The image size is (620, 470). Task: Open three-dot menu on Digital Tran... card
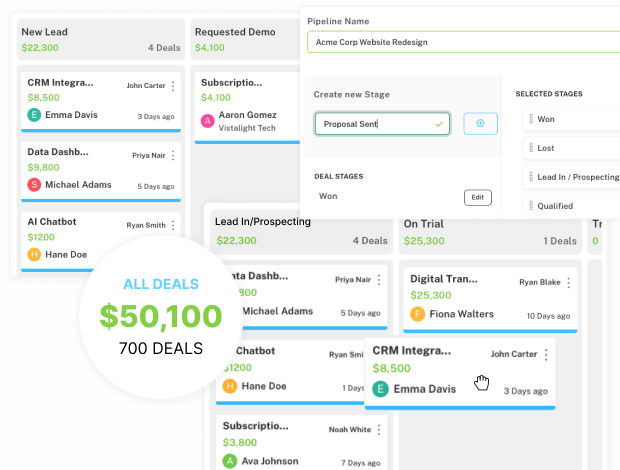pos(569,283)
